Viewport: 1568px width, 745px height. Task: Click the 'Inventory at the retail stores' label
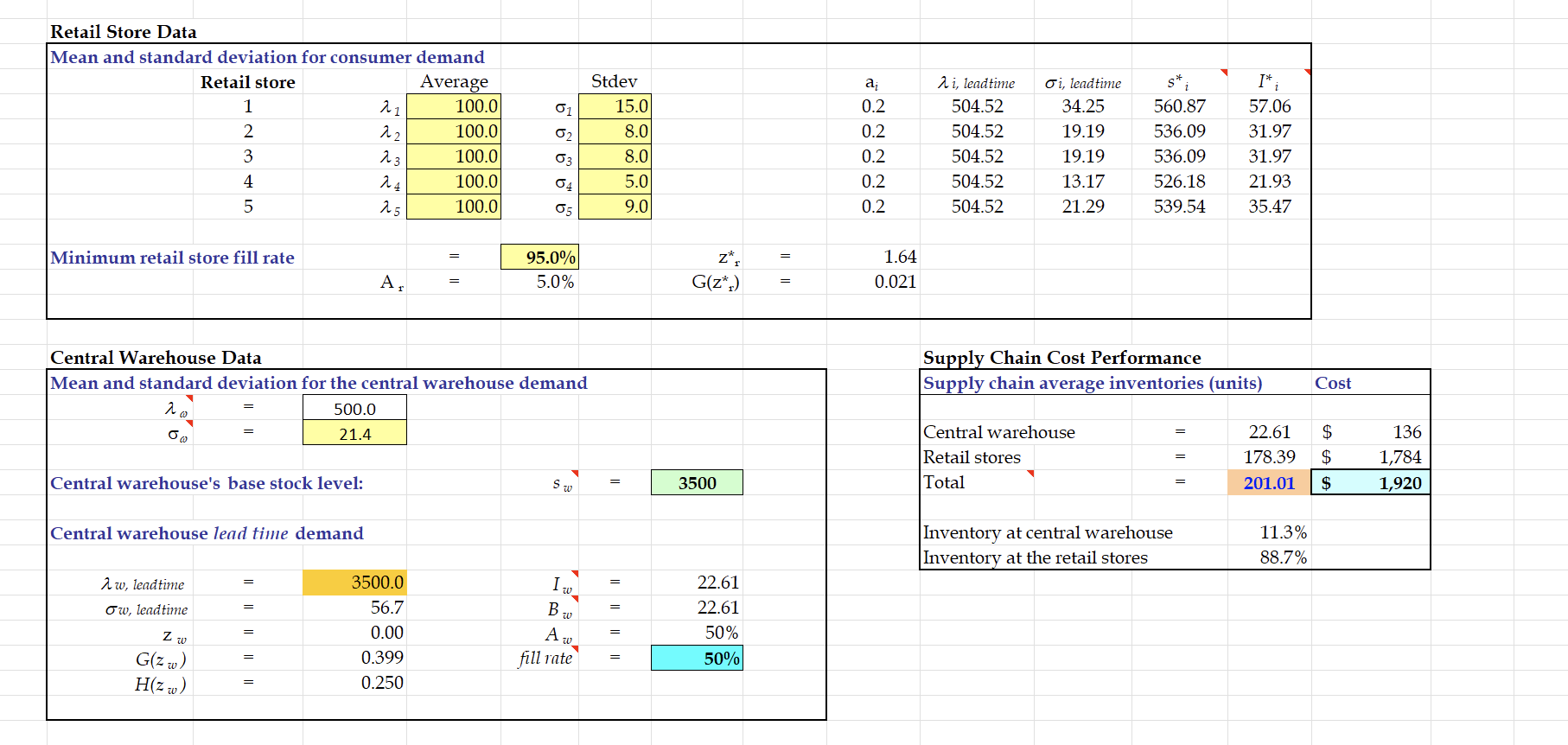[1036, 557]
